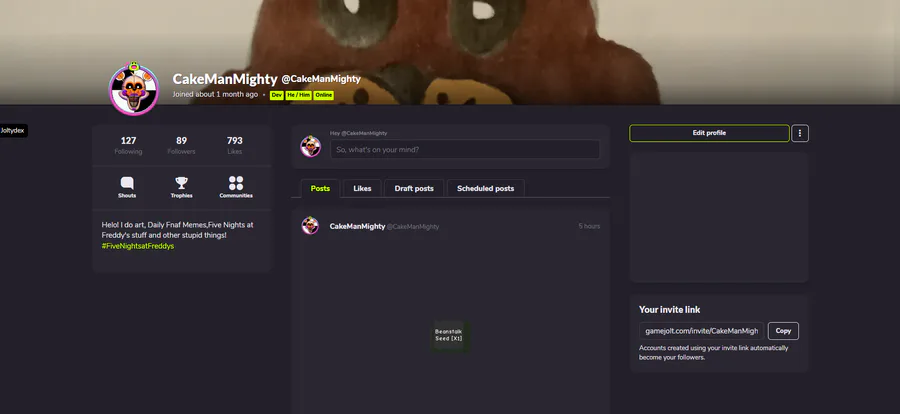The image size is (900, 414).
Task: Click the Edit profile button
Action: (709, 133)
